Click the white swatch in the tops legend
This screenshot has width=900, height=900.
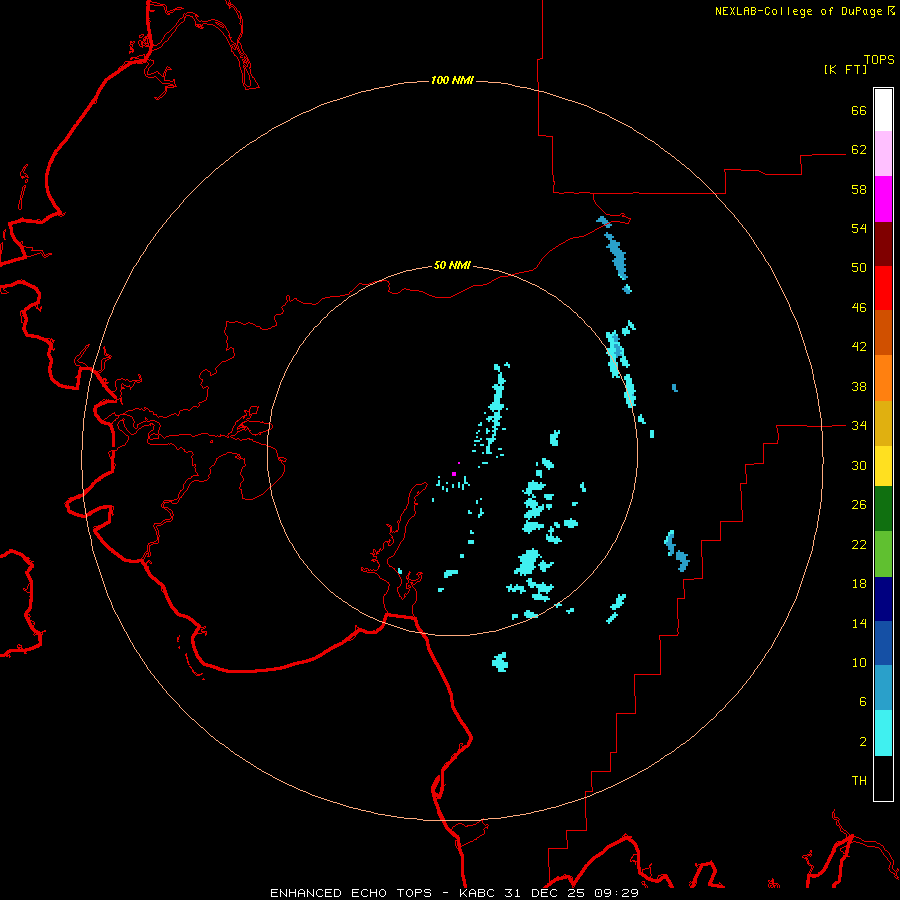(883, 110)
